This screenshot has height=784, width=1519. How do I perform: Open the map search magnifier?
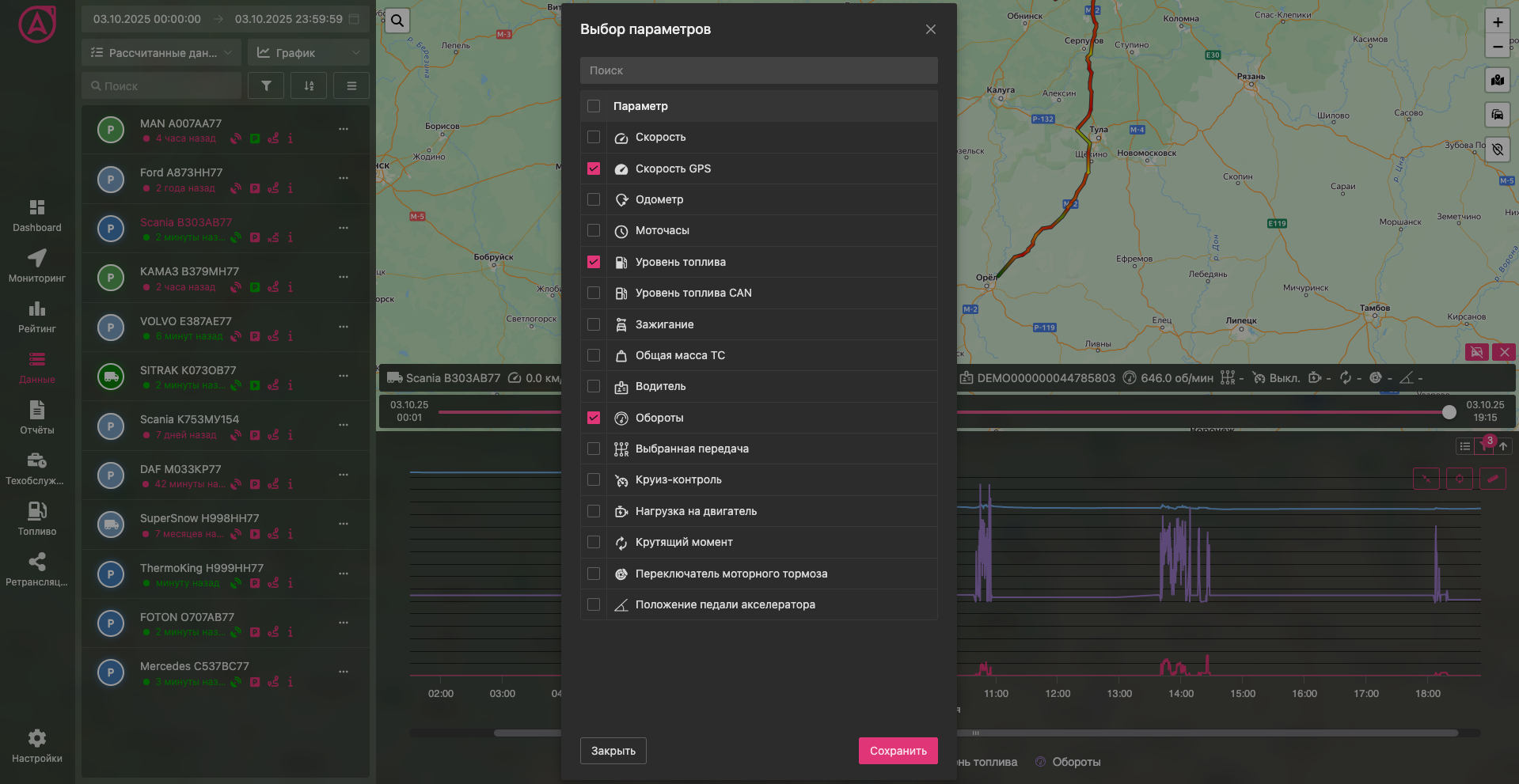pyautogui.click(x=397, y=21)
